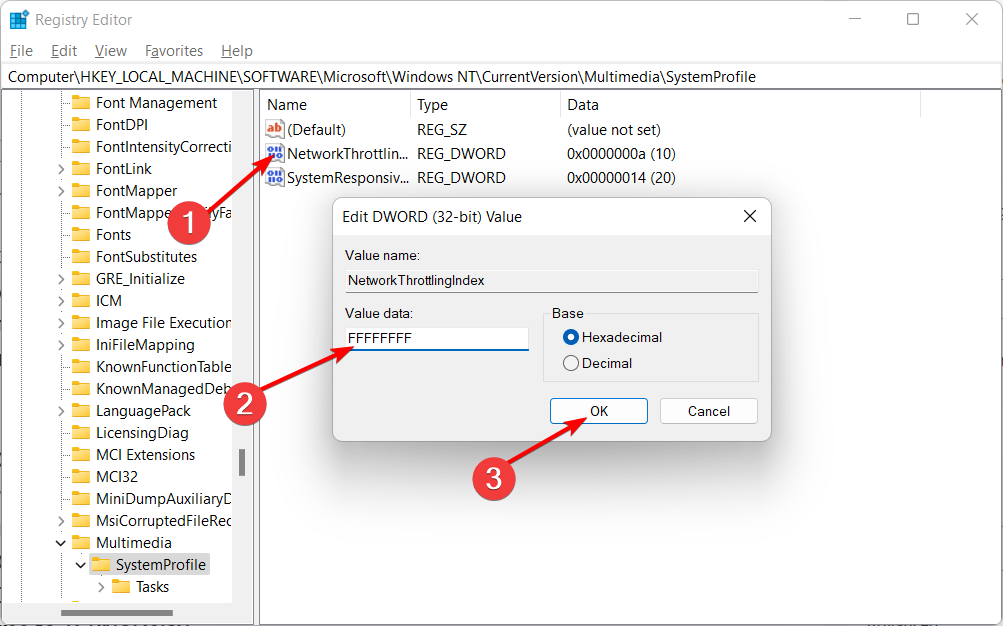
Task: Select the Hexadecimal base radio button
Action: pos(570,337)
